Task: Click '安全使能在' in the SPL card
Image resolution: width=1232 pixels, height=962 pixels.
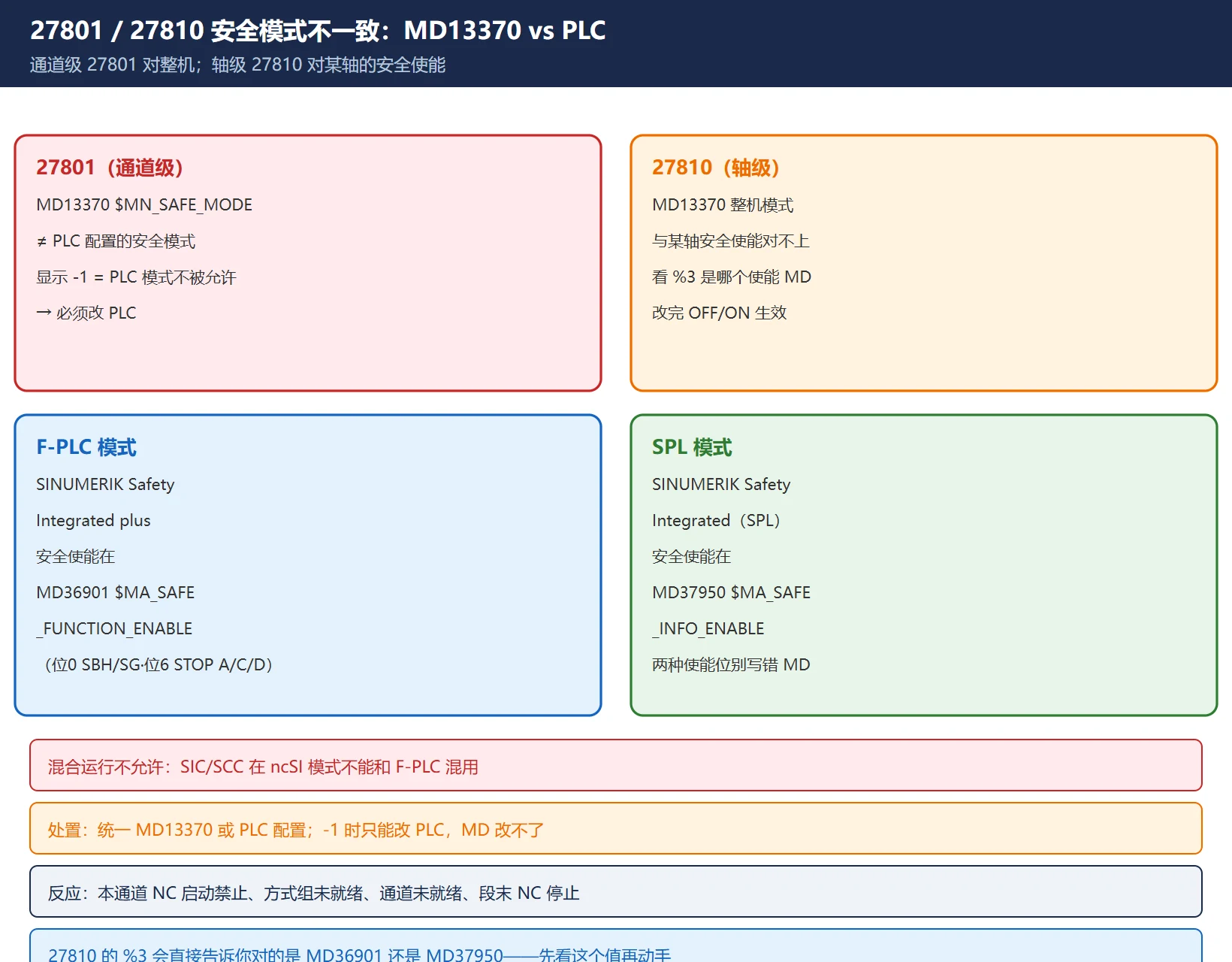Action: (691, 556)
